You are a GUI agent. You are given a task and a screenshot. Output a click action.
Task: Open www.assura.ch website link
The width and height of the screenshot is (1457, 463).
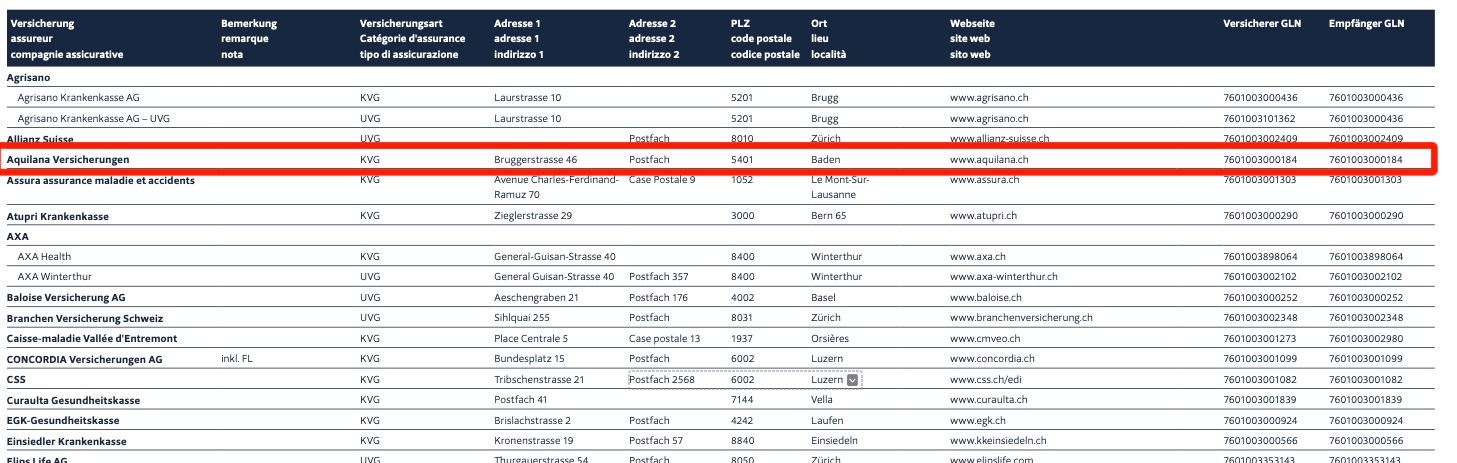[x=984, y=180]
